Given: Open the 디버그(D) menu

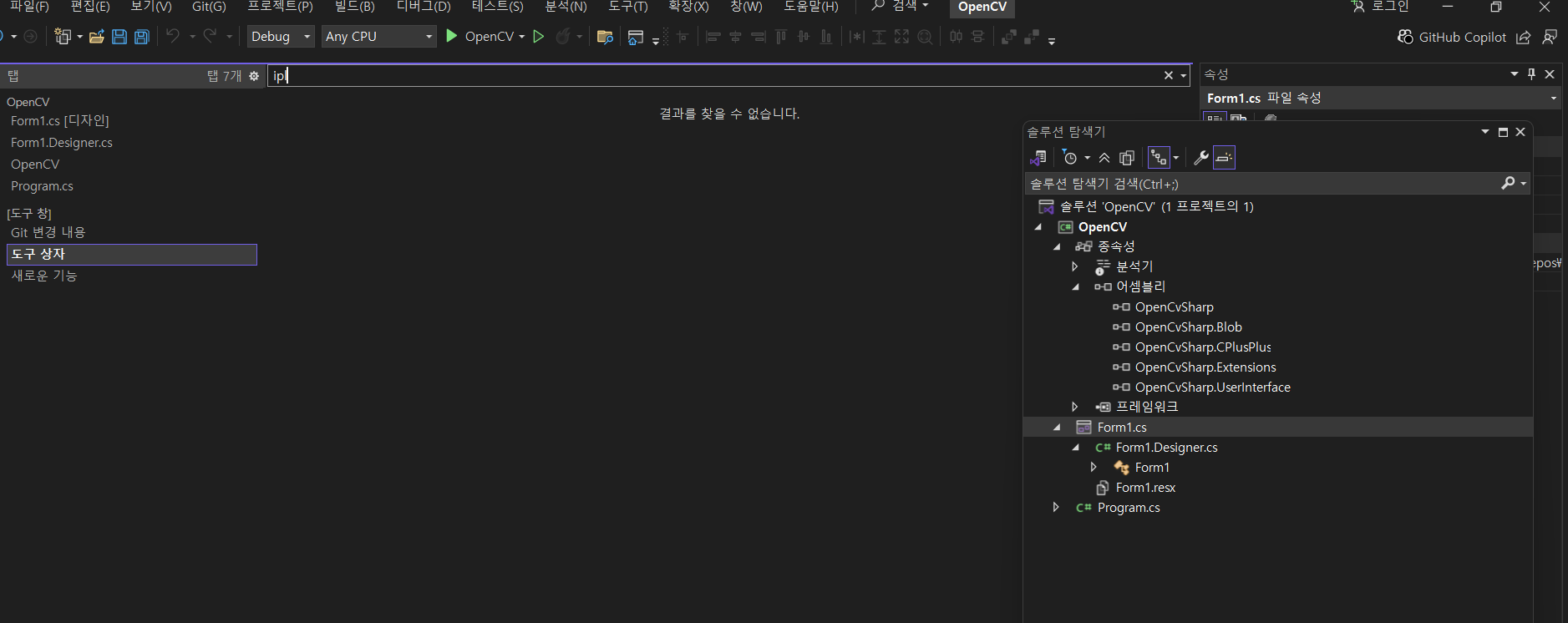Looking at the screenshot, I should 424,7.
